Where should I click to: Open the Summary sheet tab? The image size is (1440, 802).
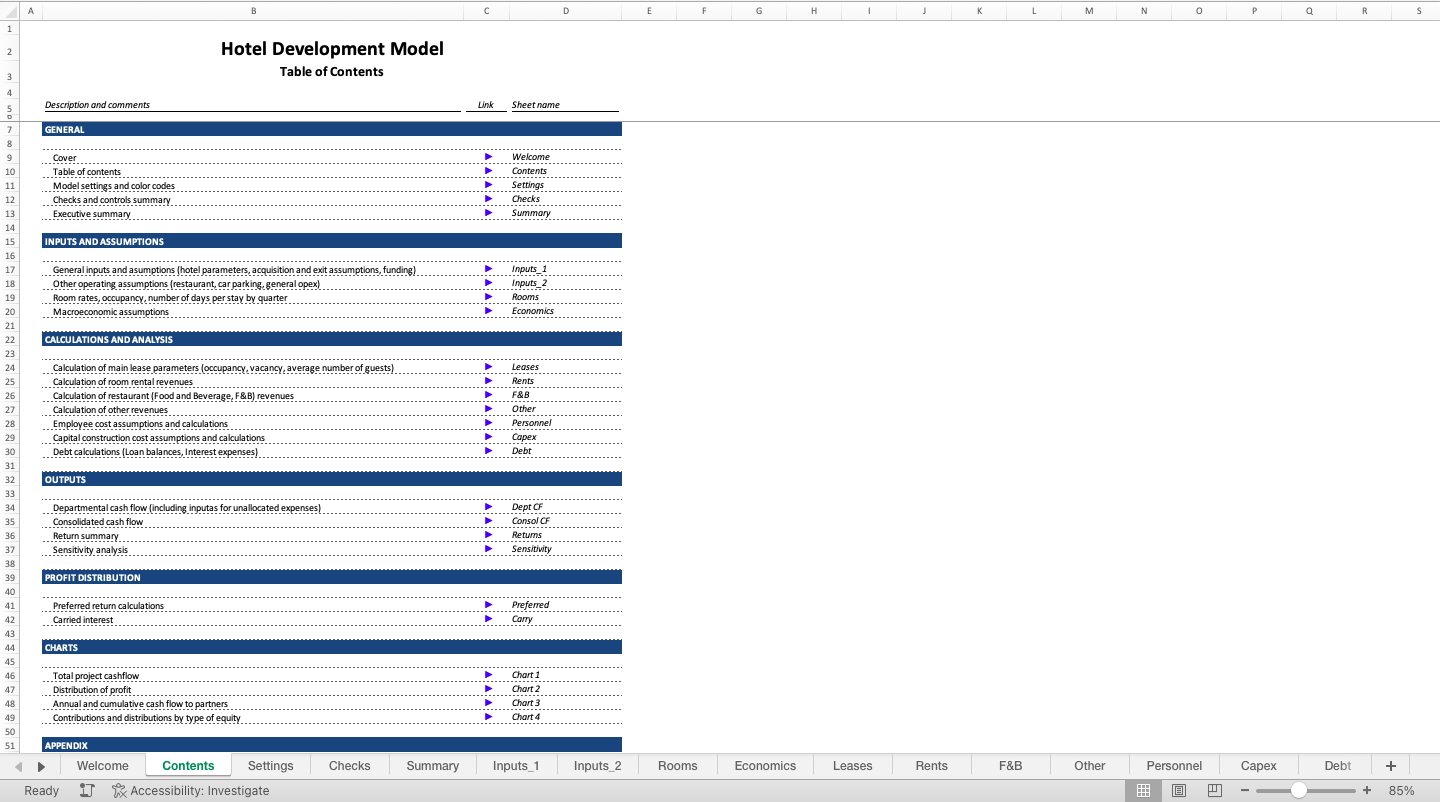click(x=433, y=766)
